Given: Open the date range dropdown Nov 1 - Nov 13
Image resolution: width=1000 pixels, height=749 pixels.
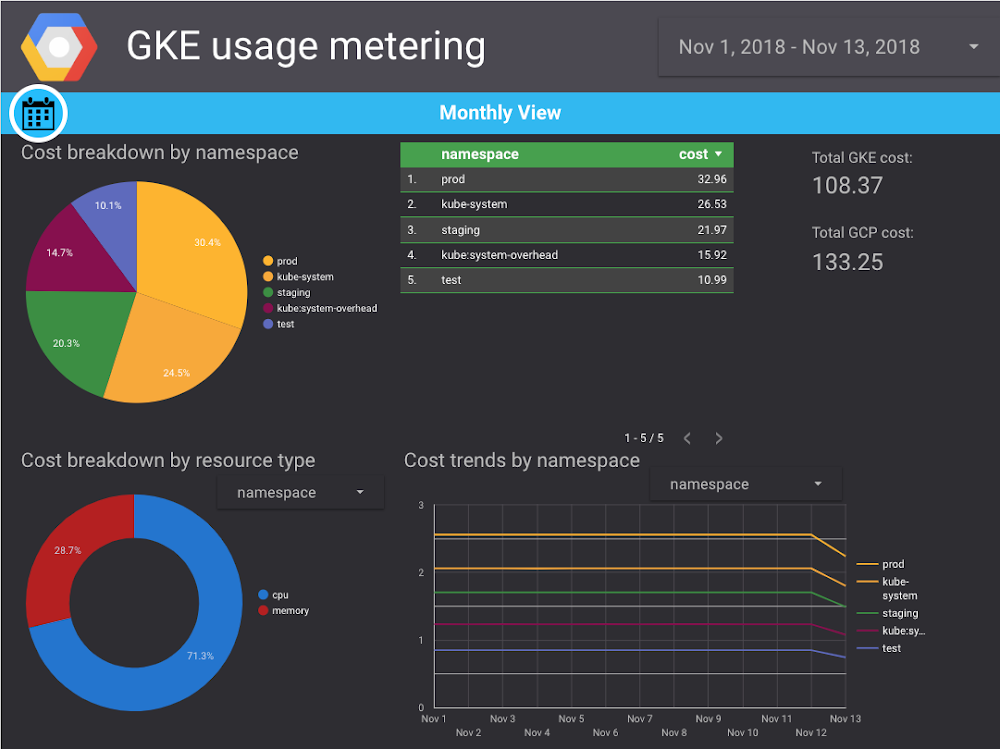Looking at the screenshot, I should (x=828, y=47).
